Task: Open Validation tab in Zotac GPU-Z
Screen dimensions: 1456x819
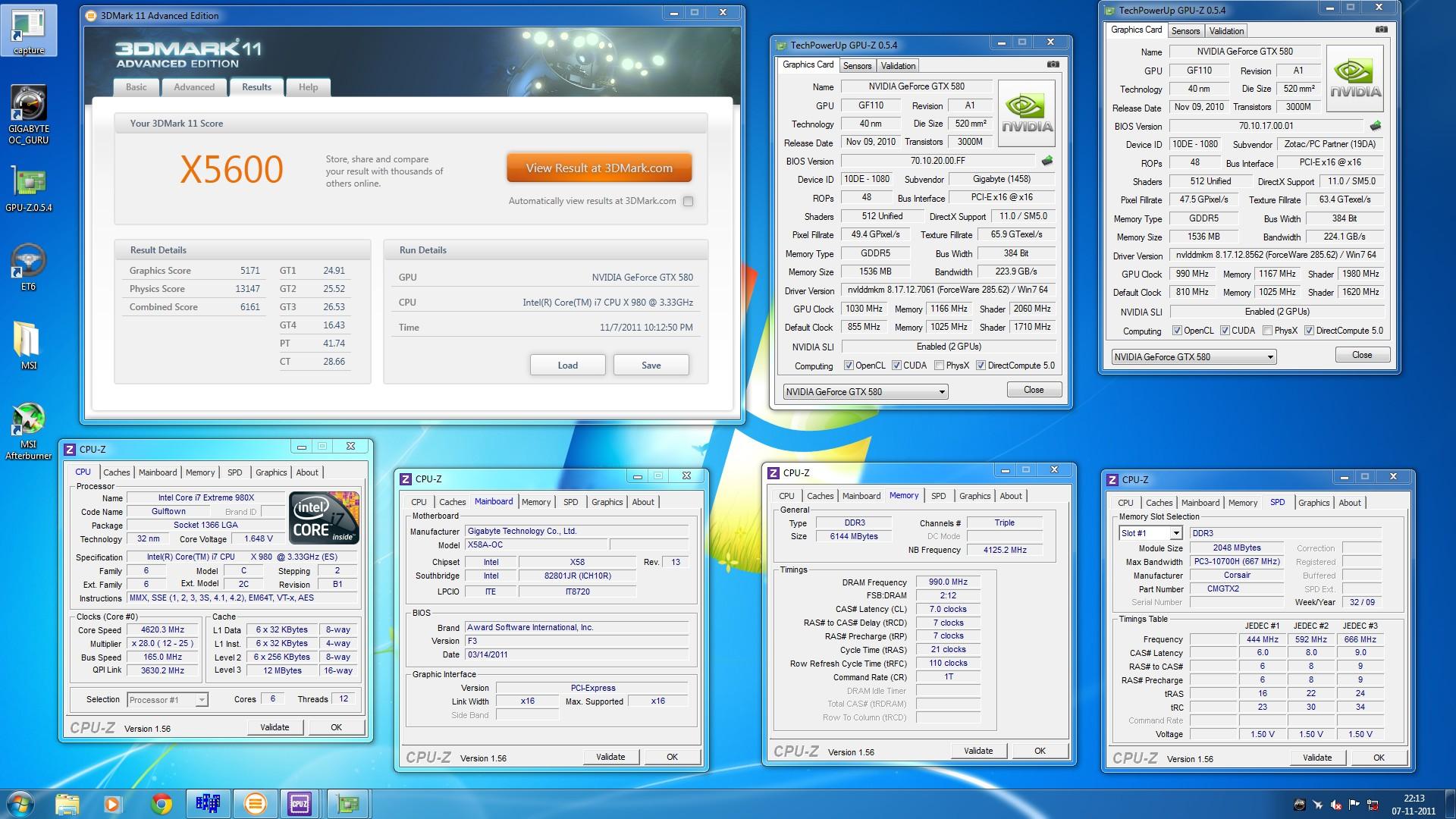Action: pyautogui.click(x=1226, y=31)
